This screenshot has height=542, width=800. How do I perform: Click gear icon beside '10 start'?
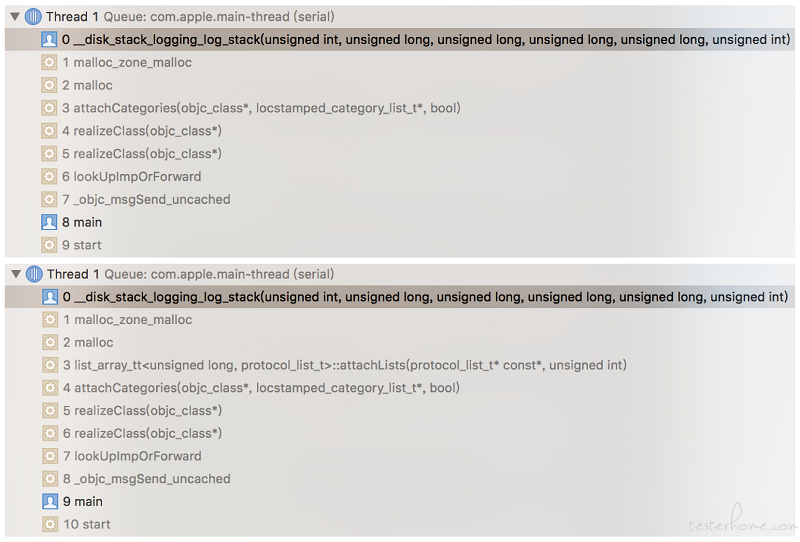point(50,524)
